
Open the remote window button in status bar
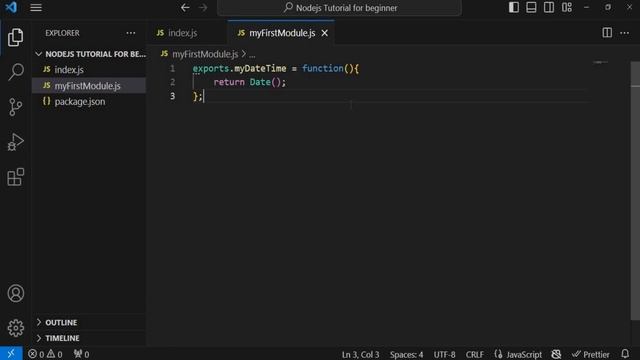[11, 353]
